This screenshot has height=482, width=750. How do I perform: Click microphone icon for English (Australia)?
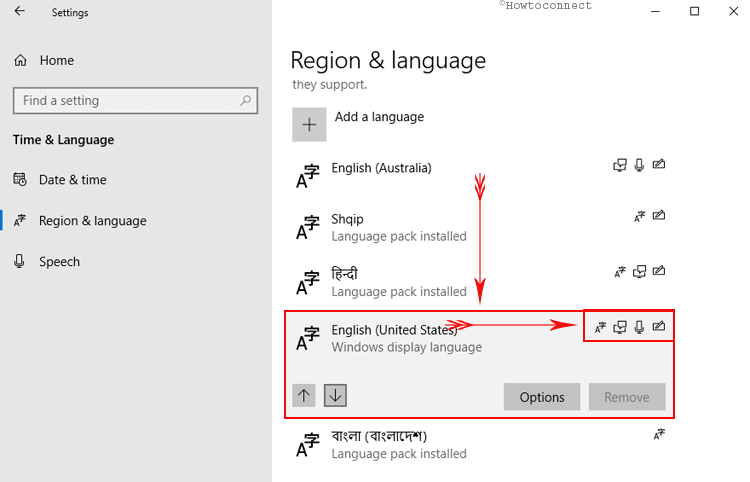pyautogui.click(x=639, y=165)
